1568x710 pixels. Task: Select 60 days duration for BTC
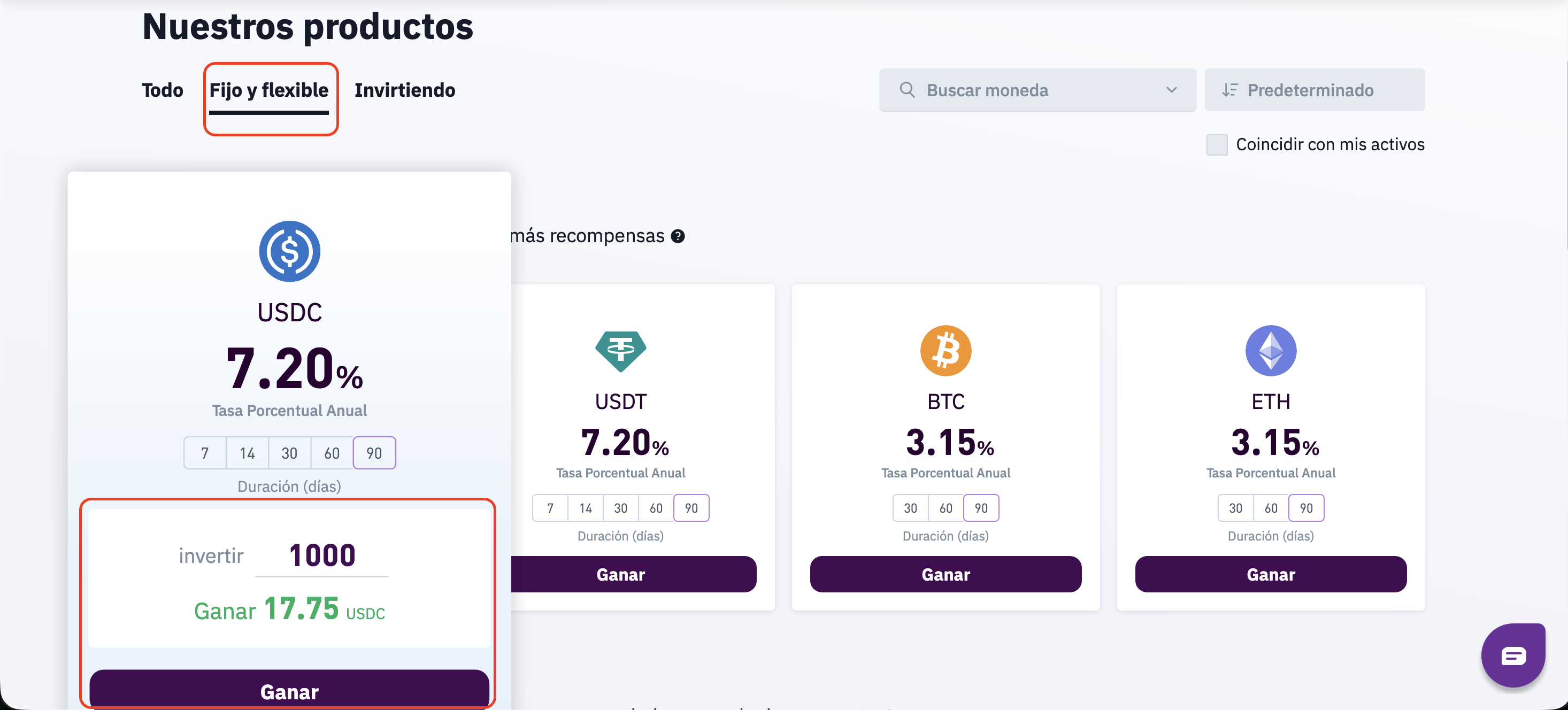click(946, 508)
